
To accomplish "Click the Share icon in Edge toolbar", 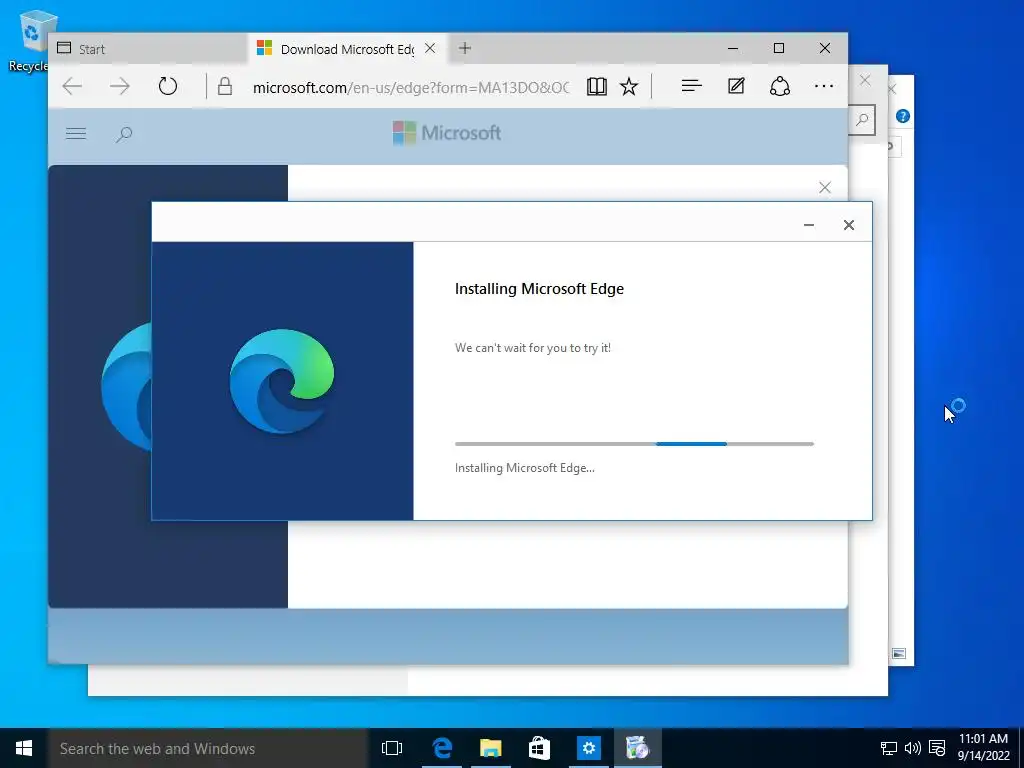I will point(780,86).
